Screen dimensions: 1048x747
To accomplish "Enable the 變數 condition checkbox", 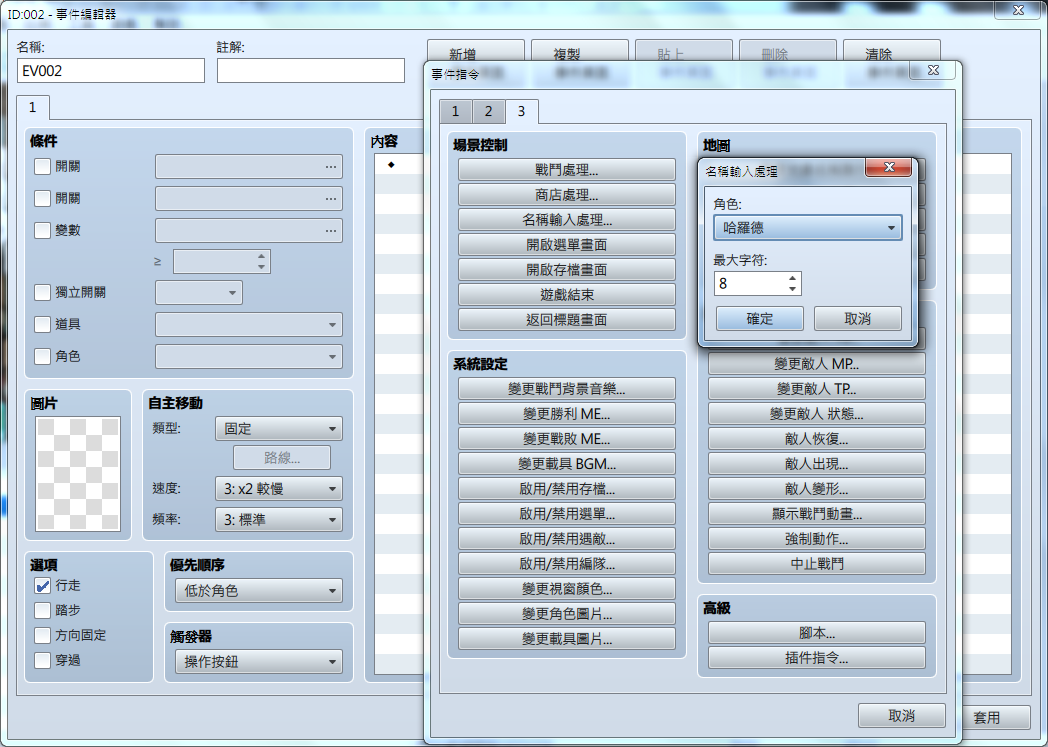I will click(x=42, y=231).
